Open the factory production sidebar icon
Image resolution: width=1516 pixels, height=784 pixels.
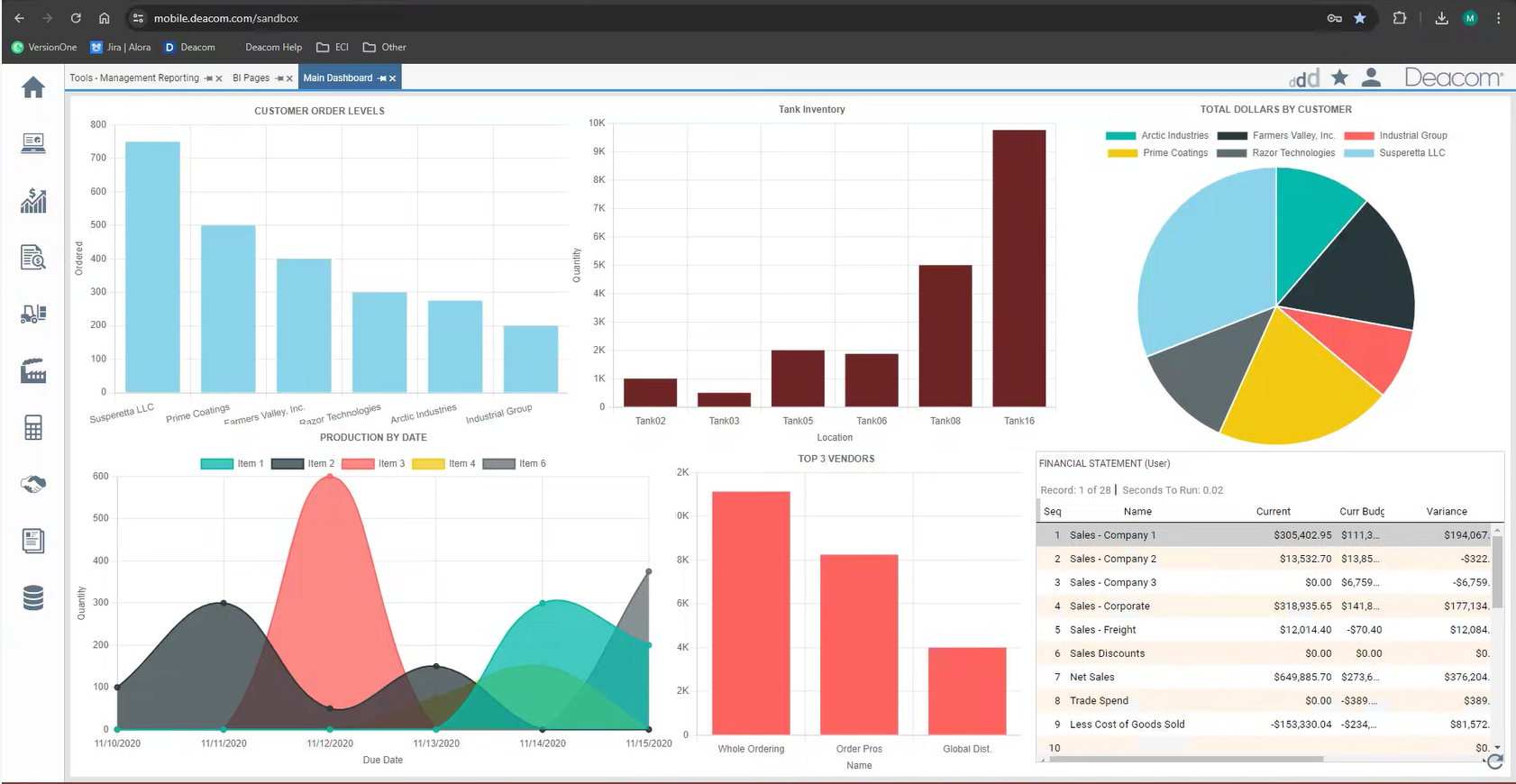tap(33, 370)
